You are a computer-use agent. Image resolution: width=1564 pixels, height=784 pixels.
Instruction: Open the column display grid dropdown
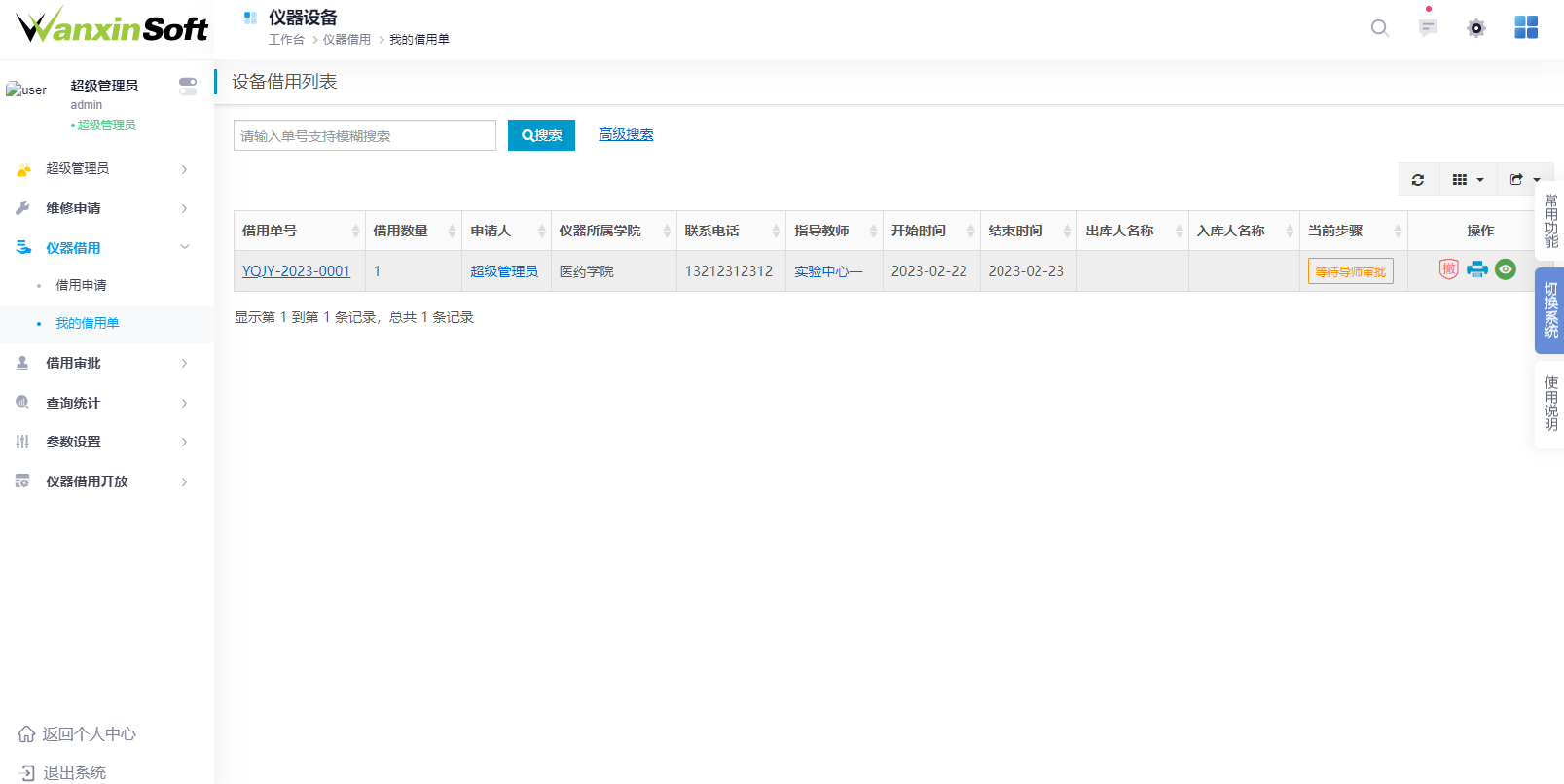click(x=1468, y=180)
